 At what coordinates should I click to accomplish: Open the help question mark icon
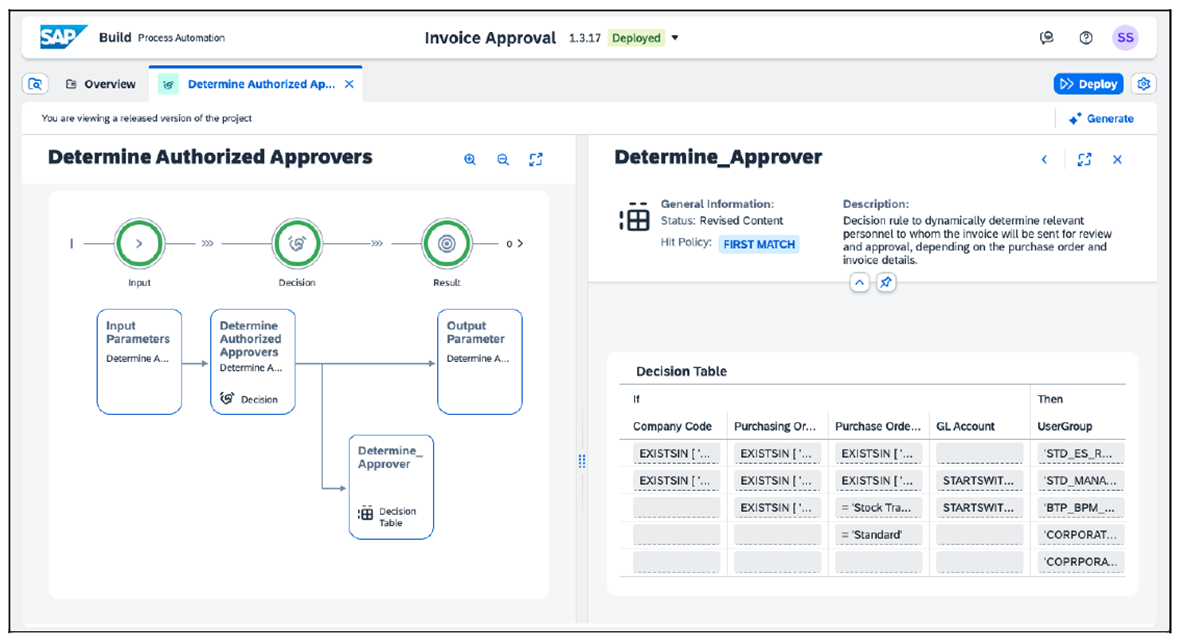[1086, 38]
